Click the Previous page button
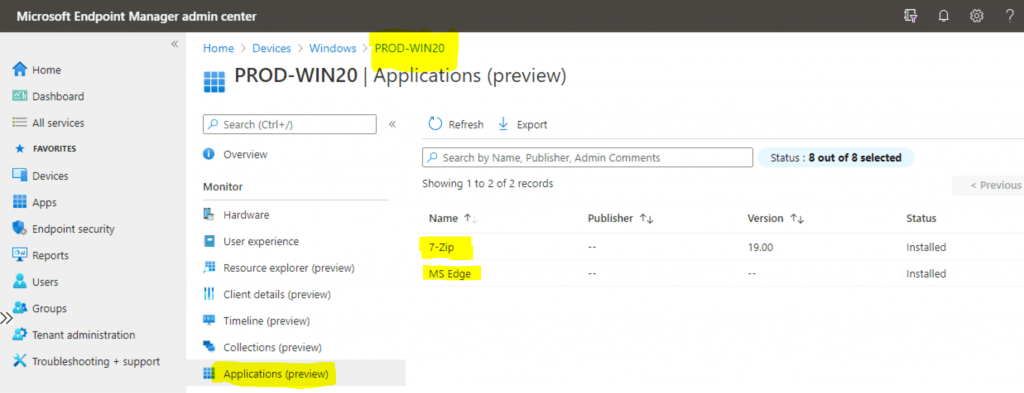Image resolution: width=1024 pixels, height=393 pixels. click(988, 185)
